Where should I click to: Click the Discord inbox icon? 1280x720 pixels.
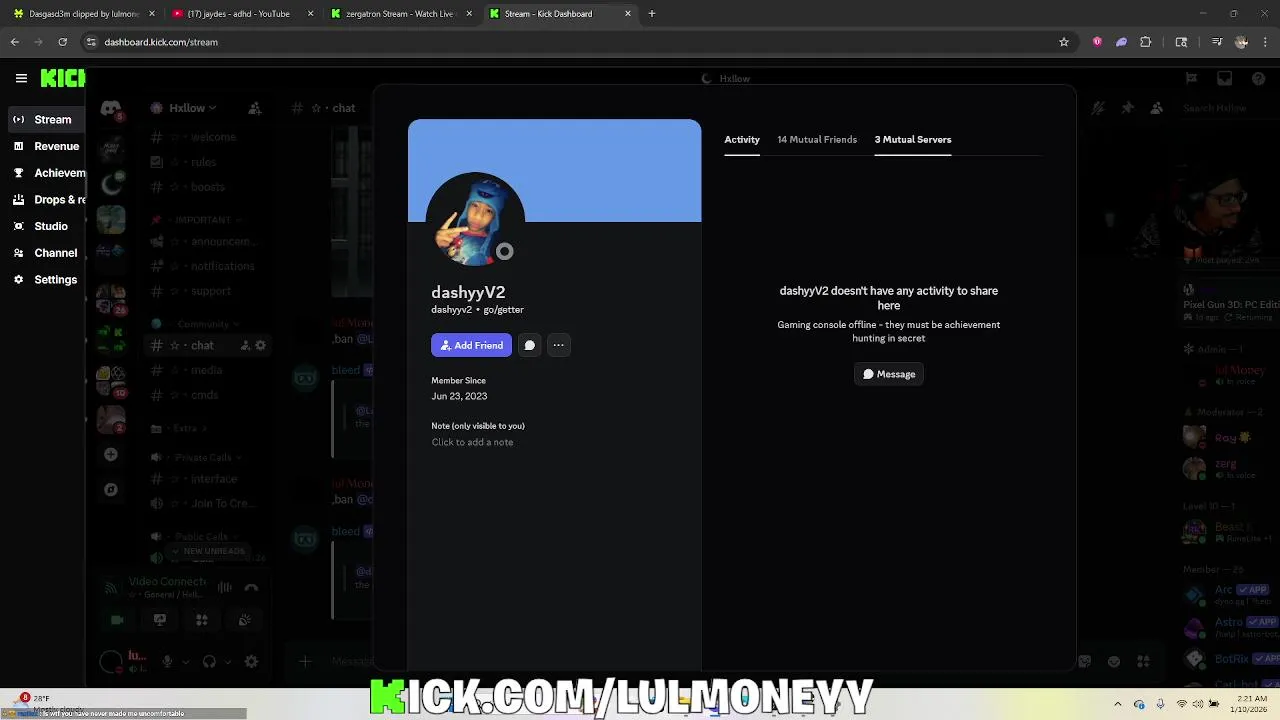(1225, 78)
